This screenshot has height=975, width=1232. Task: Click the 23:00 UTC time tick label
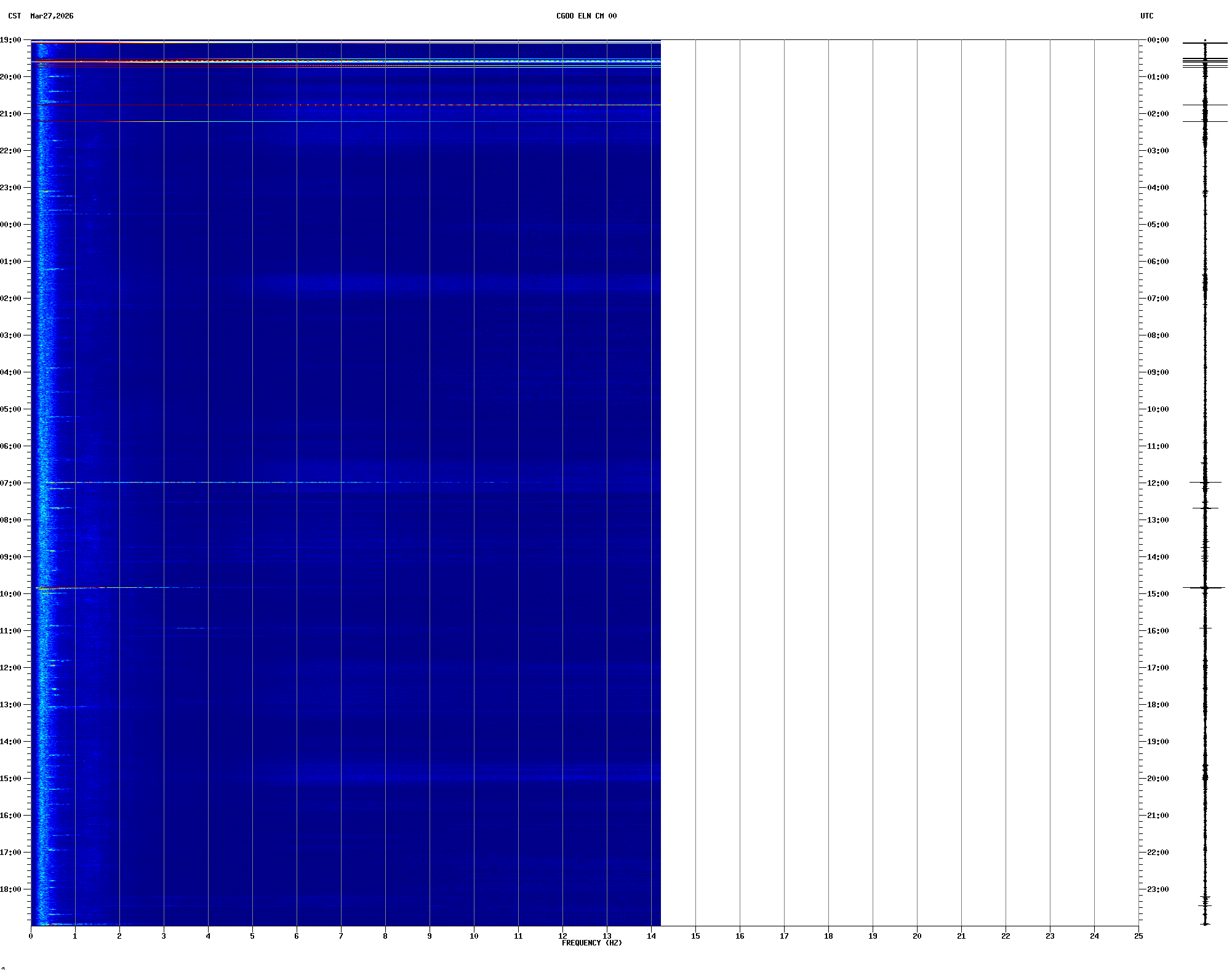pos(1158,889)
